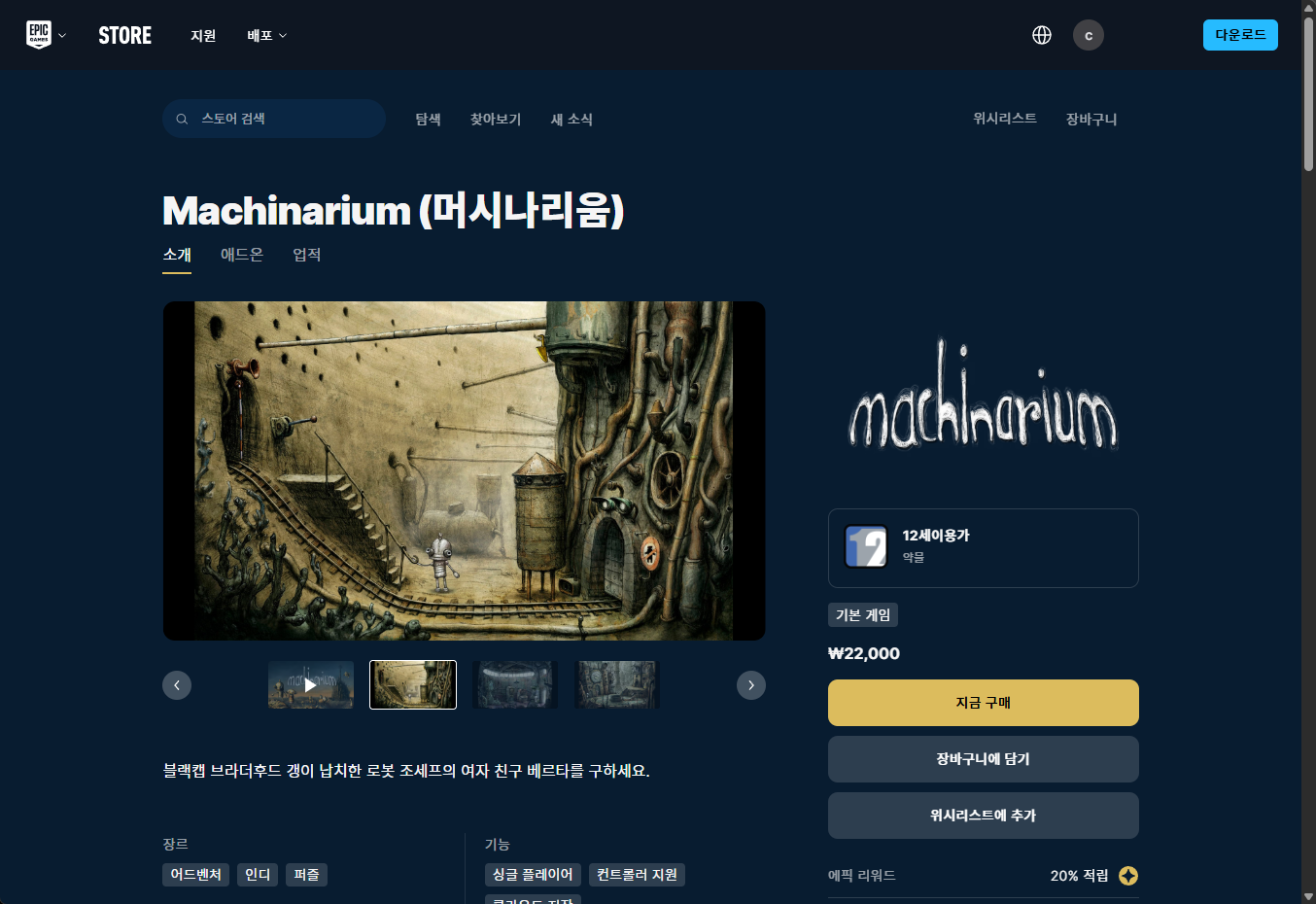1316x904 pixels.
Task: Click the 20% 적립 rewards text
Action: [1079, 876]
